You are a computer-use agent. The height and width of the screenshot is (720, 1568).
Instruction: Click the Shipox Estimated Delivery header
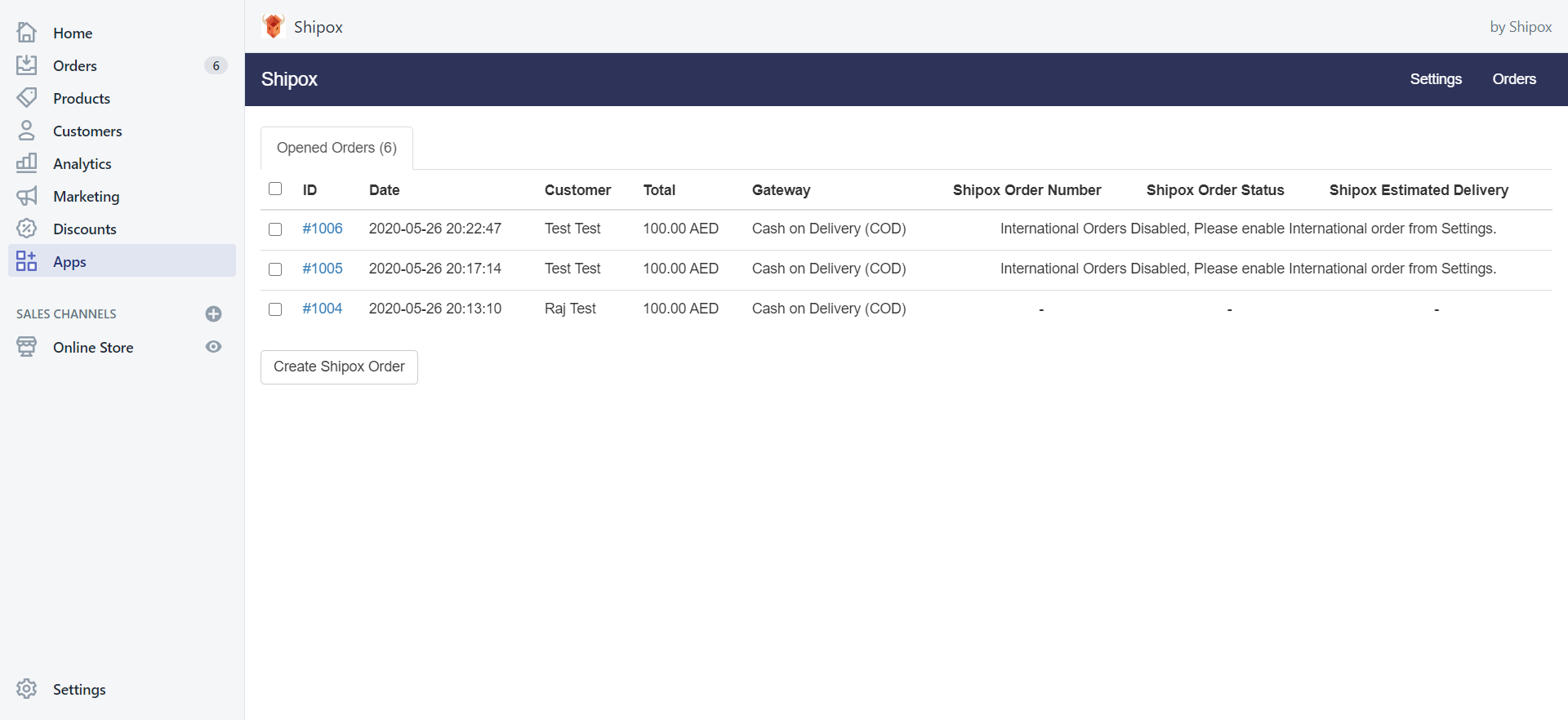tap(1419, 190)
